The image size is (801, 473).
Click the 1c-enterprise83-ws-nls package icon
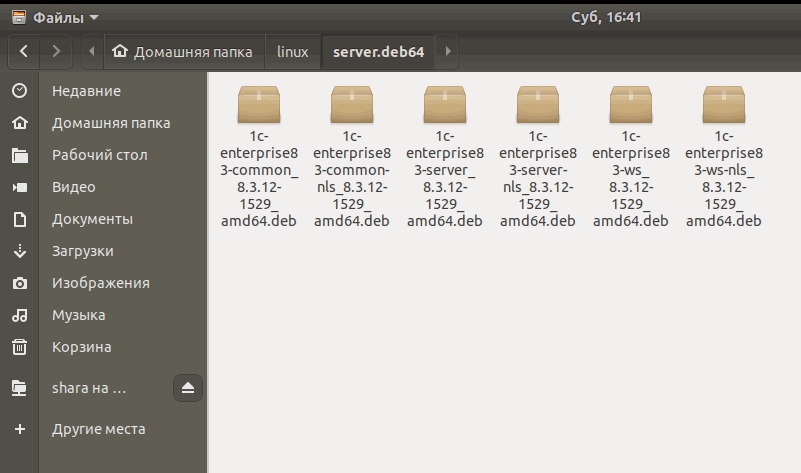pyautogui.click(x=723, y=104)
